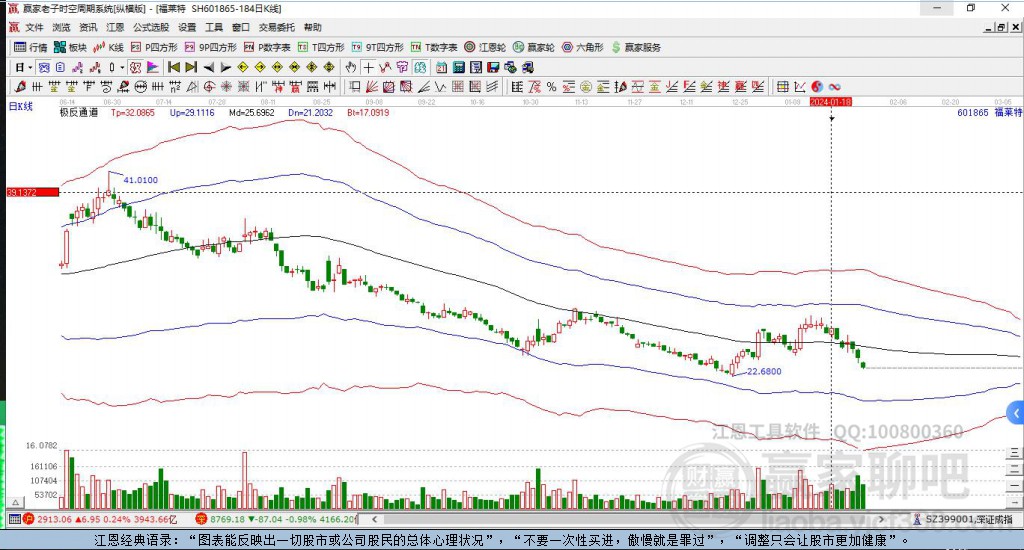Viewport: 1024px width, 550px height.
Task: Launch the 六角形 hexagon chart tool
Action: (581, 47)
